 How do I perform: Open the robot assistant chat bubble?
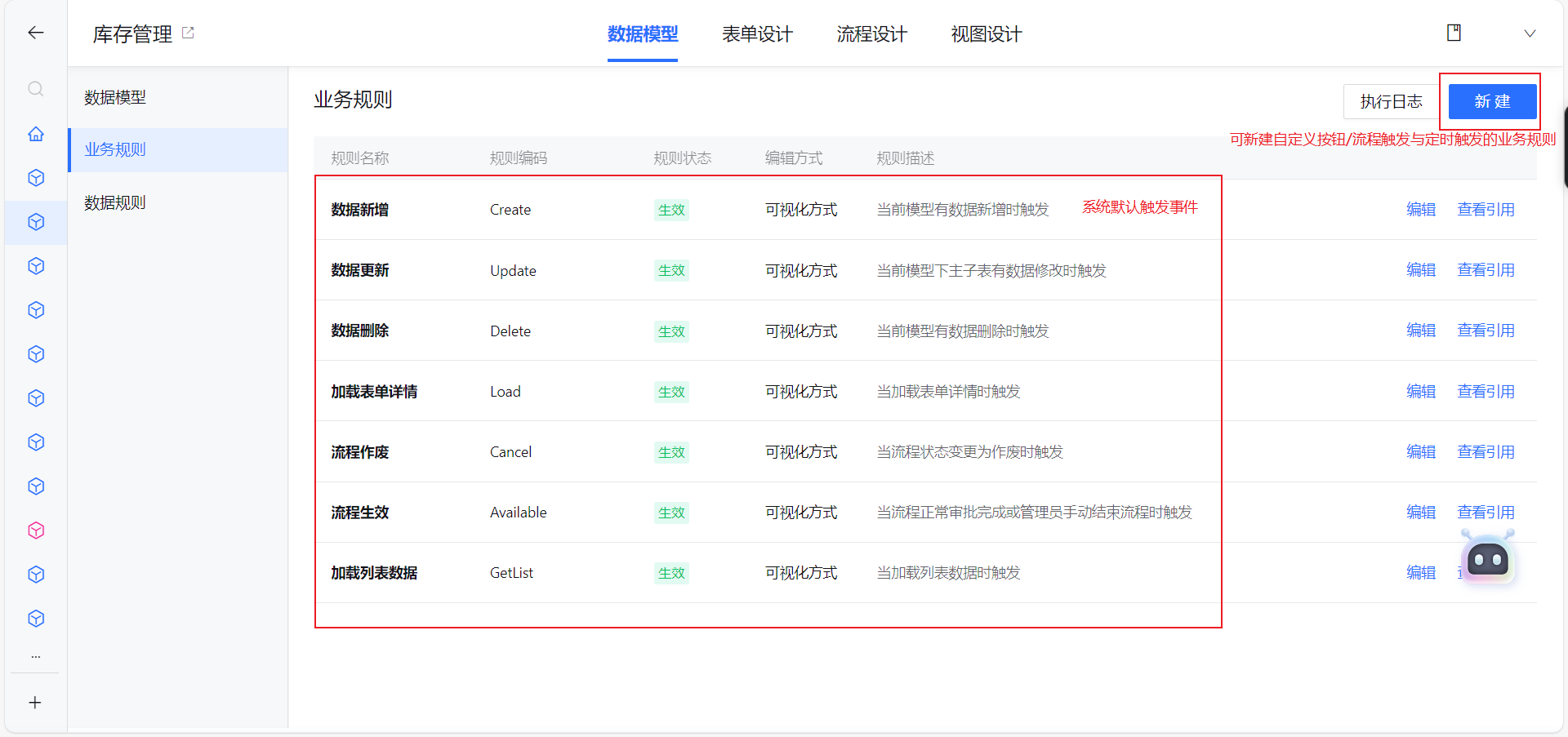coord(1488,557)
